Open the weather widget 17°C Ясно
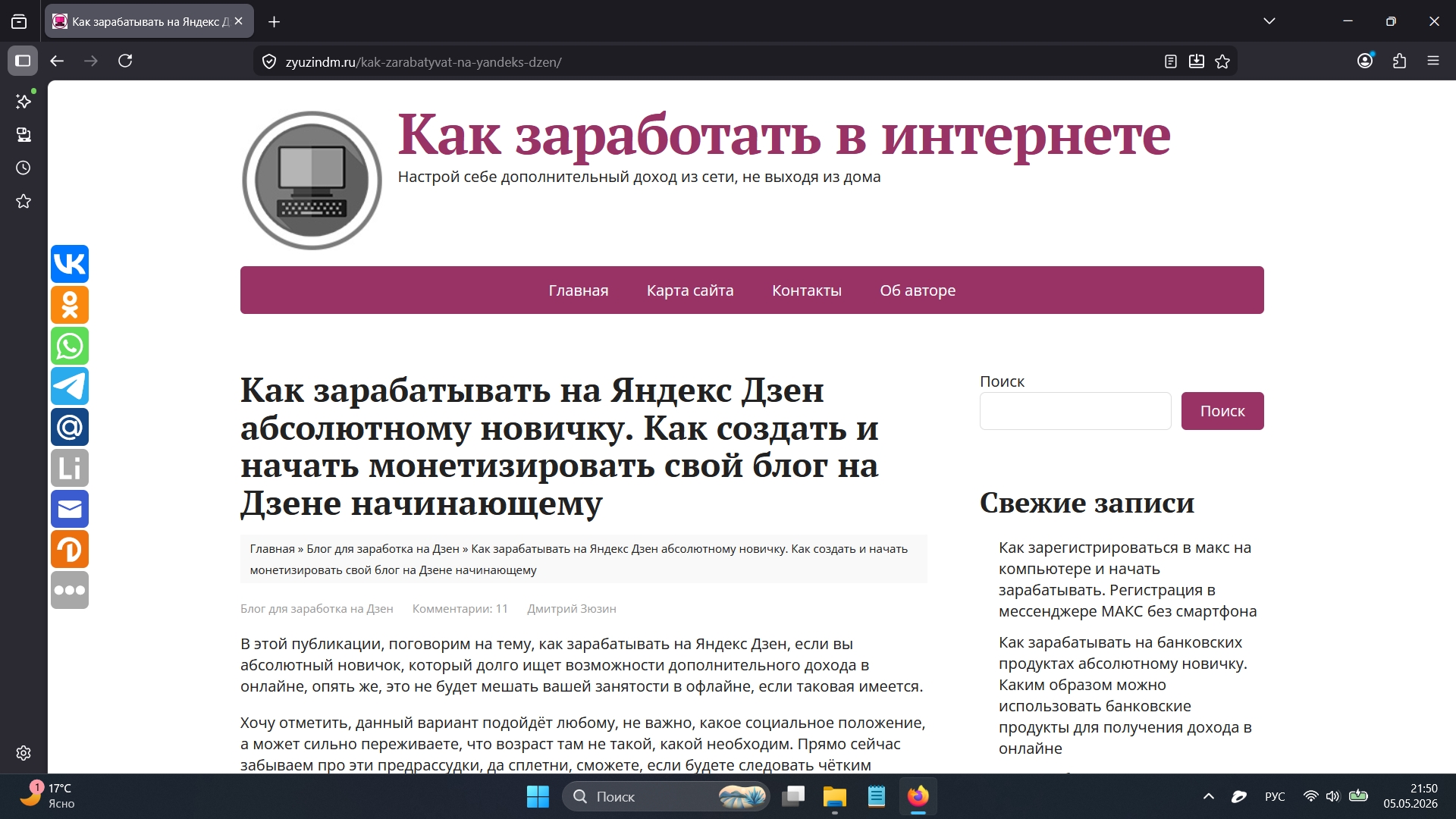 tap(47, 796)
